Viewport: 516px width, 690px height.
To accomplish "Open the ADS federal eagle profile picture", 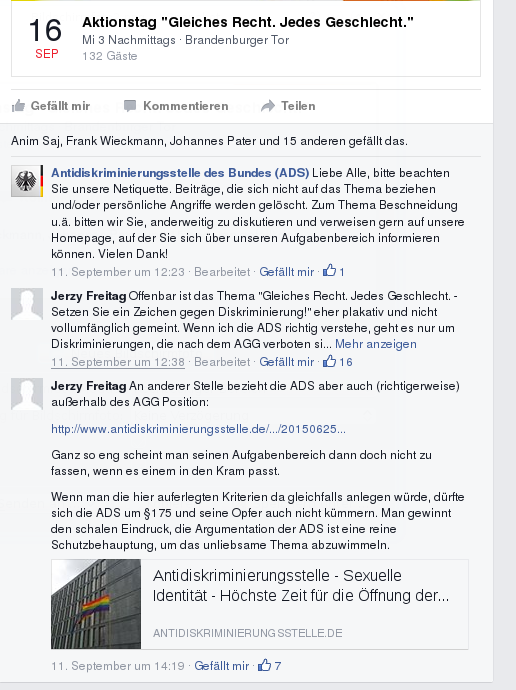I will pos(27,181).
